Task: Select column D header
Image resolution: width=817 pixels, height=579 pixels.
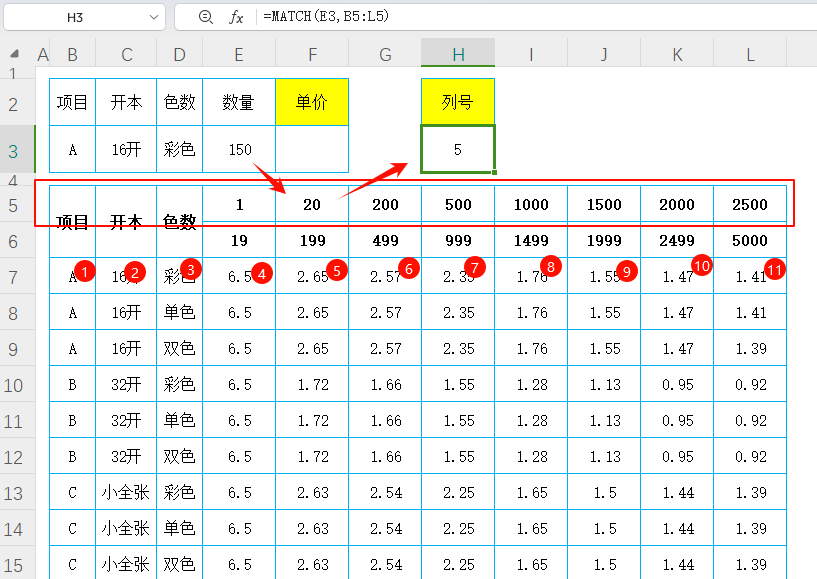Action: point(179,54)
